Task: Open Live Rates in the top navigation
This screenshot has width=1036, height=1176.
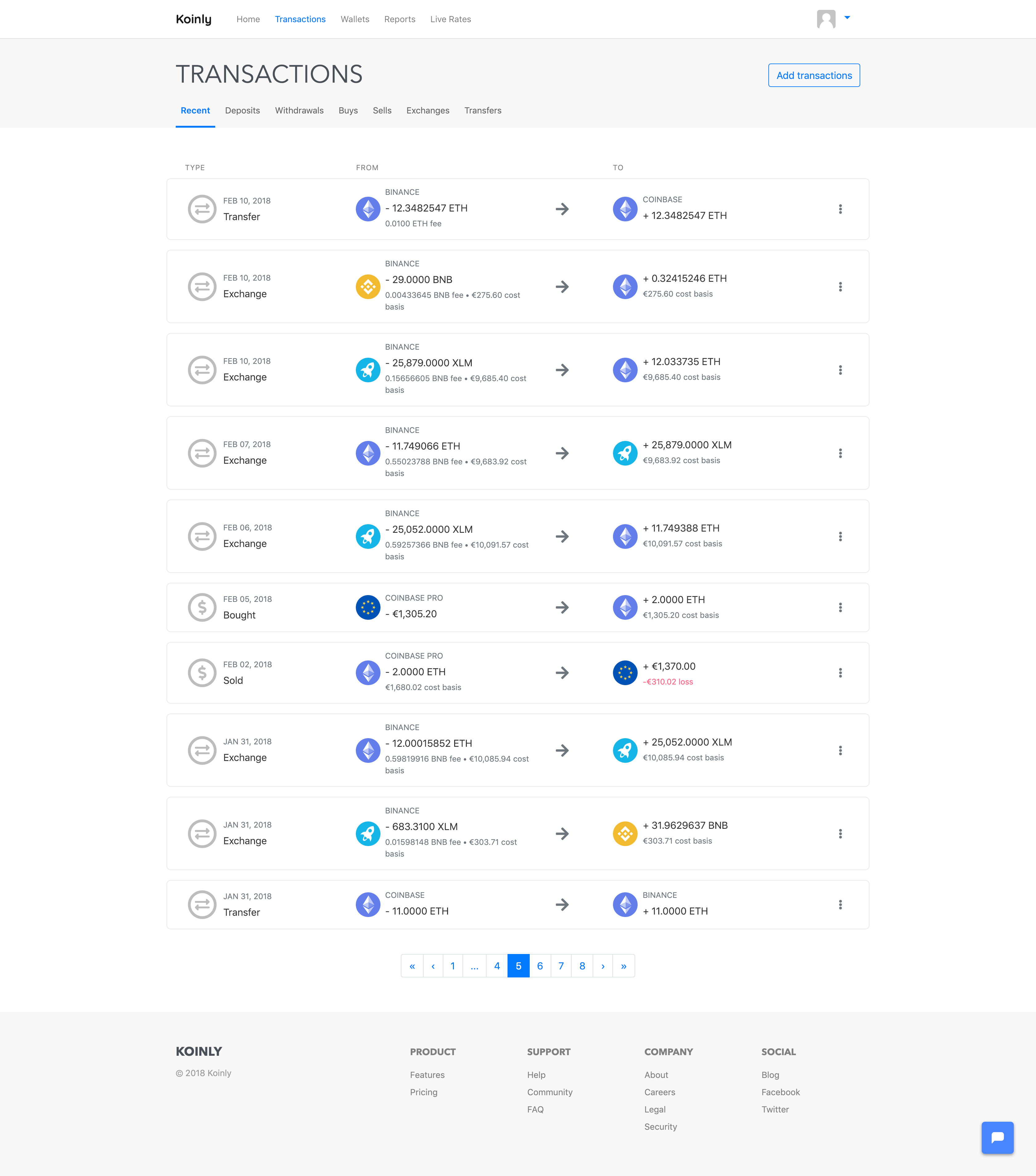Action: pos(450,19)
